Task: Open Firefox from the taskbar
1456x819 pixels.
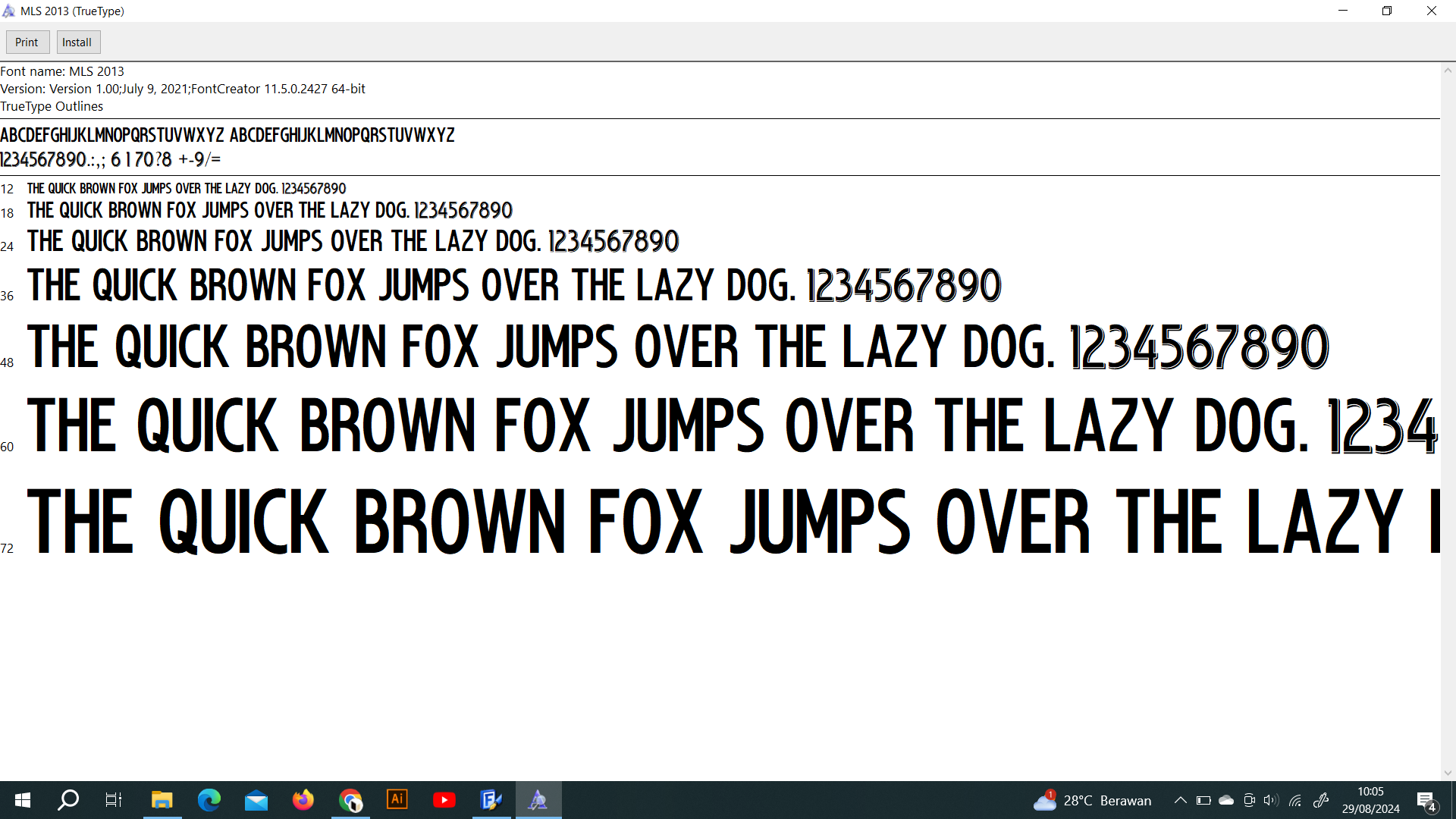Action: [x=303, y=800]
